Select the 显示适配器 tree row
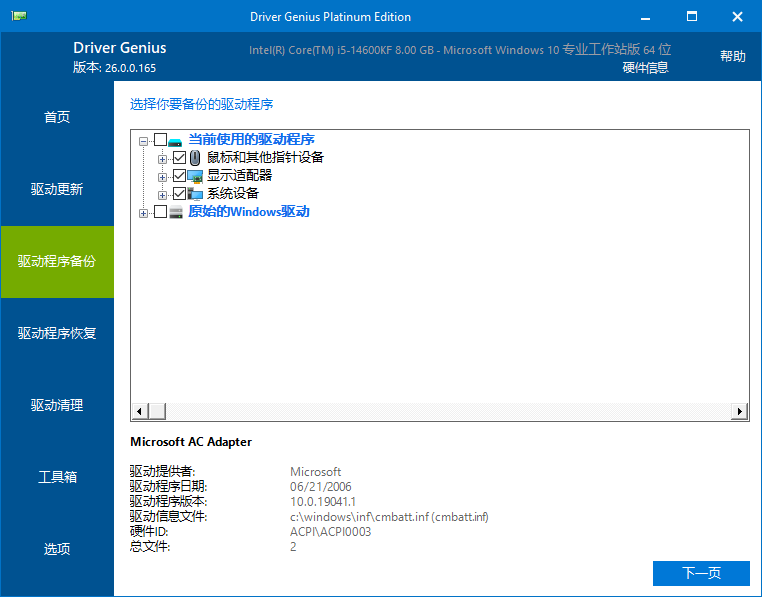The image size is (762, 597). click(240, 176)
